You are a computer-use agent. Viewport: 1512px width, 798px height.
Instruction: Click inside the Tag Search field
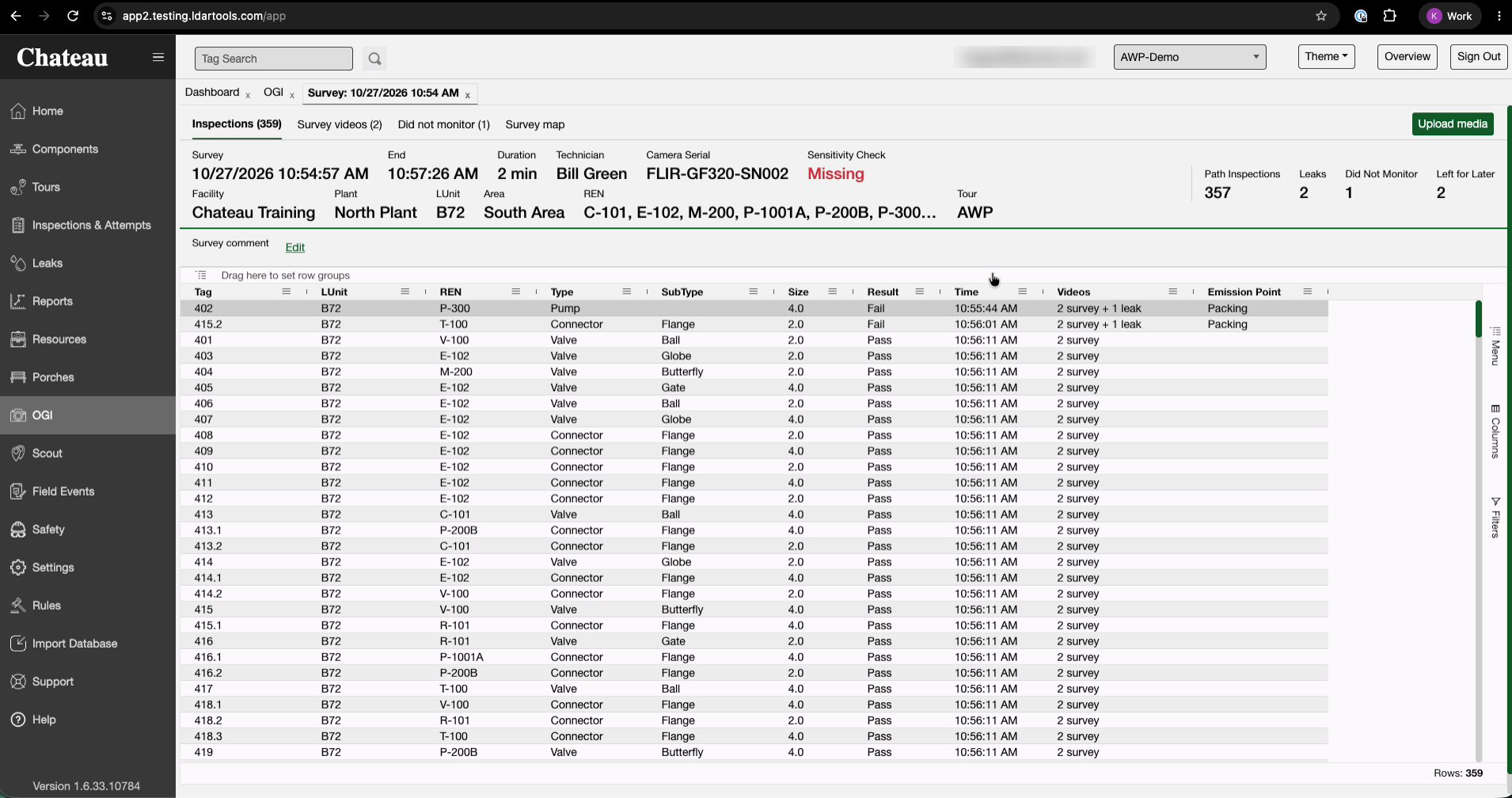click(274, 59)
